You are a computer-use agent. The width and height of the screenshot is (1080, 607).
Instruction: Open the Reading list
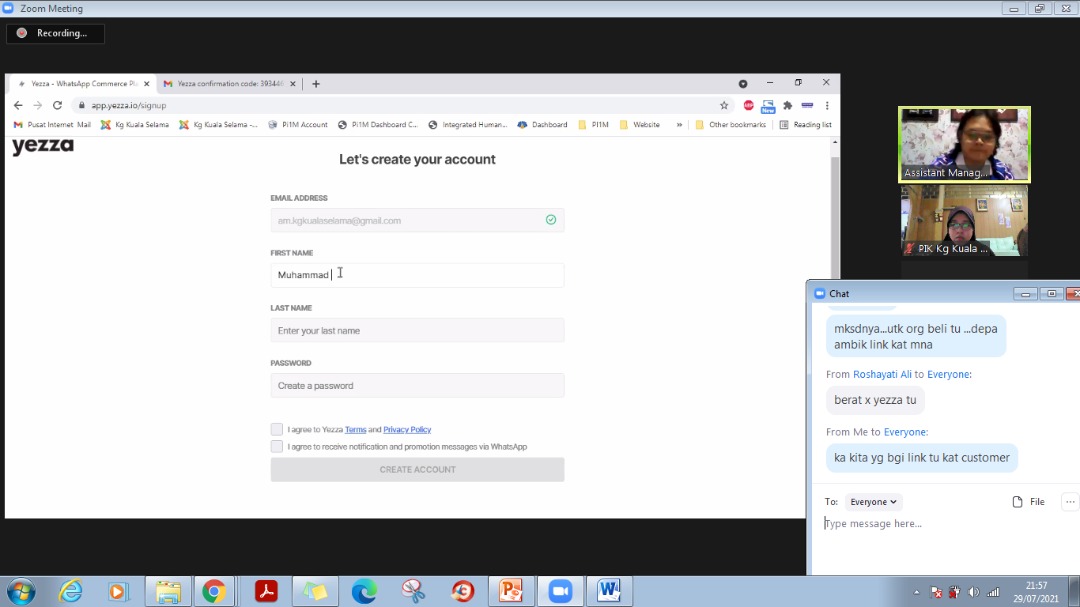pos(805,125)
